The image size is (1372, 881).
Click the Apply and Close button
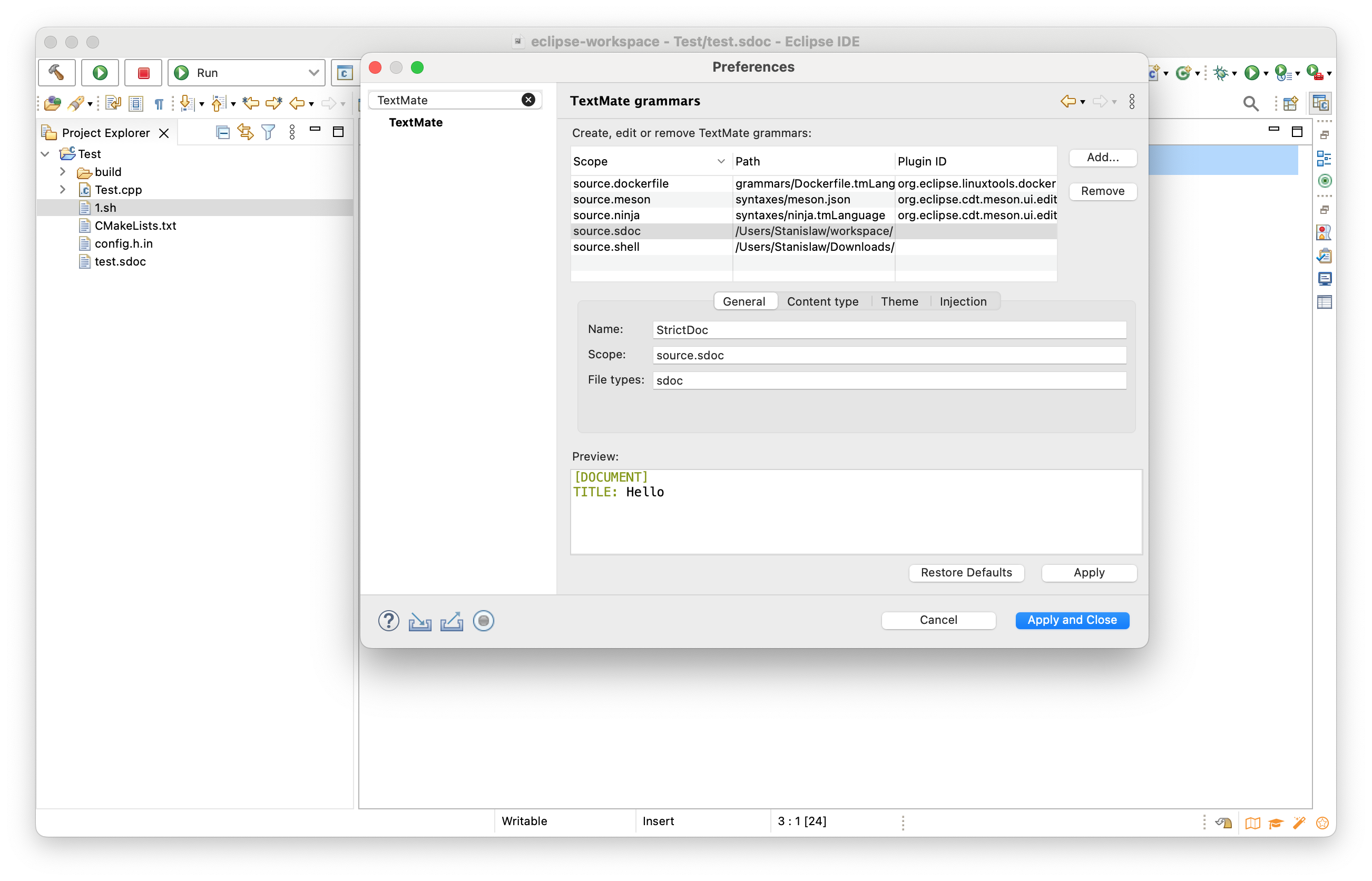1072,620
